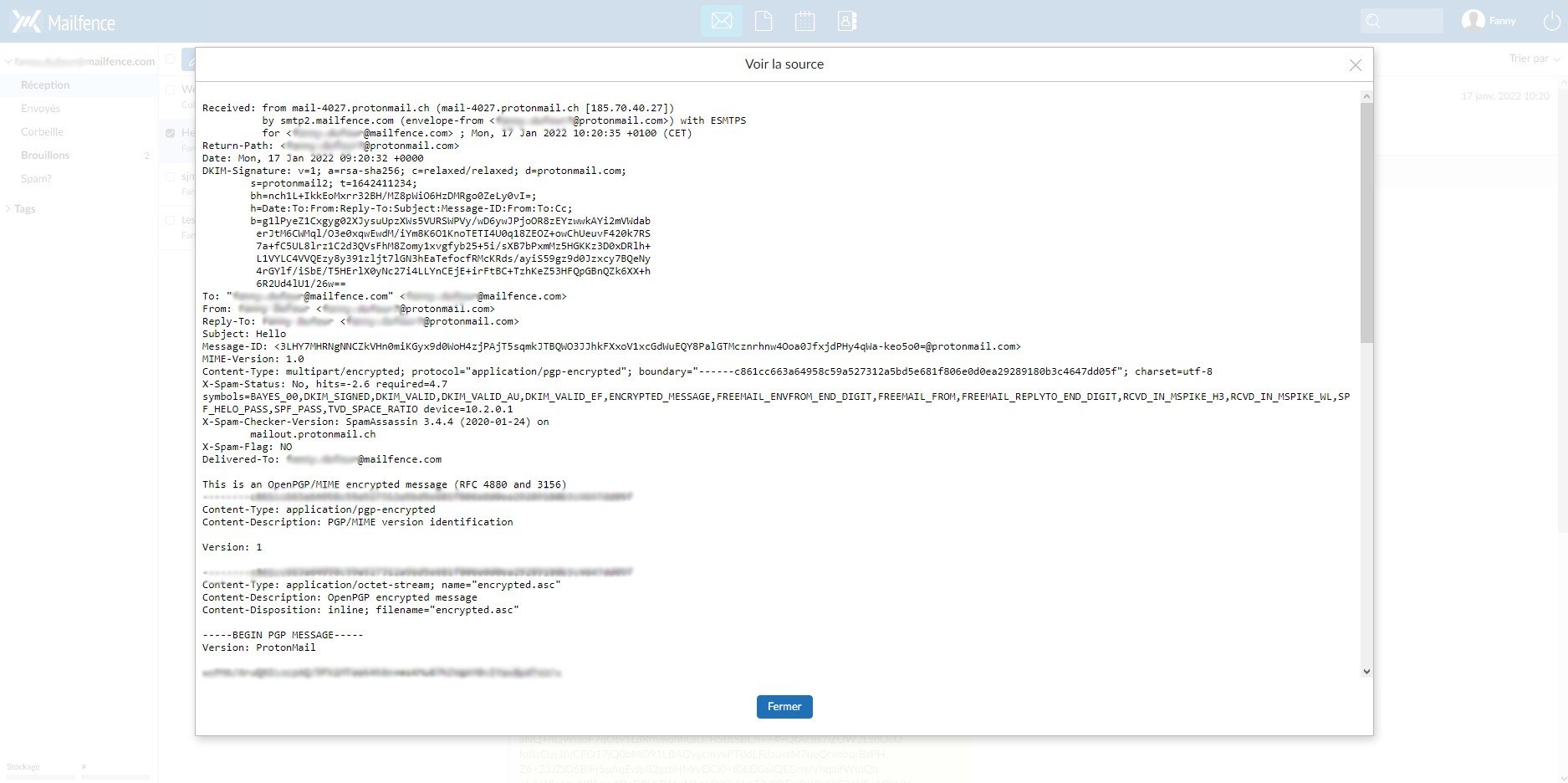Viewport: 1568px width, 783px height.
Task: Click the scrollbar up arrow in source dialog
Action: click(x=1366, y=96)
